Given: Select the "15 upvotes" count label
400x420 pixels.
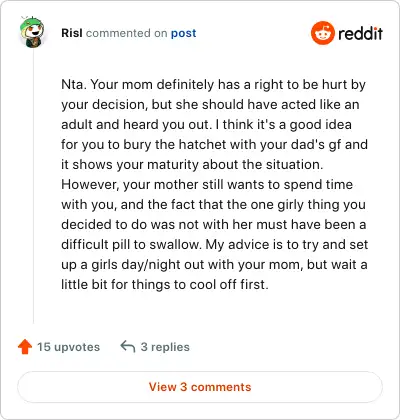Looking at the screenshot, I should tap(68, 347).
